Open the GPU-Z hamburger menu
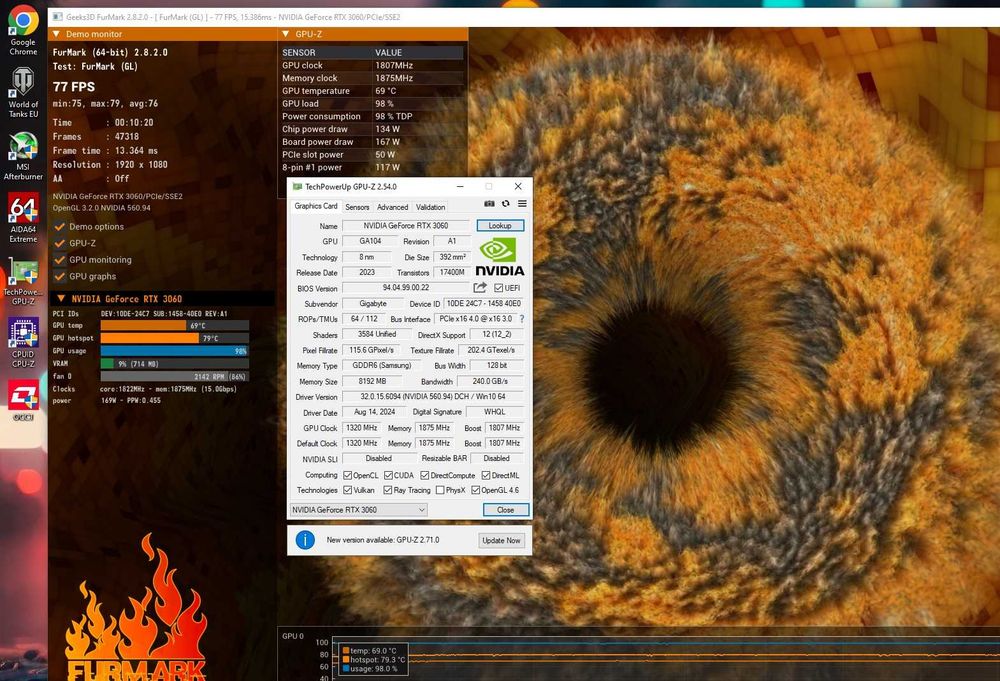 (x=522, y=204)
